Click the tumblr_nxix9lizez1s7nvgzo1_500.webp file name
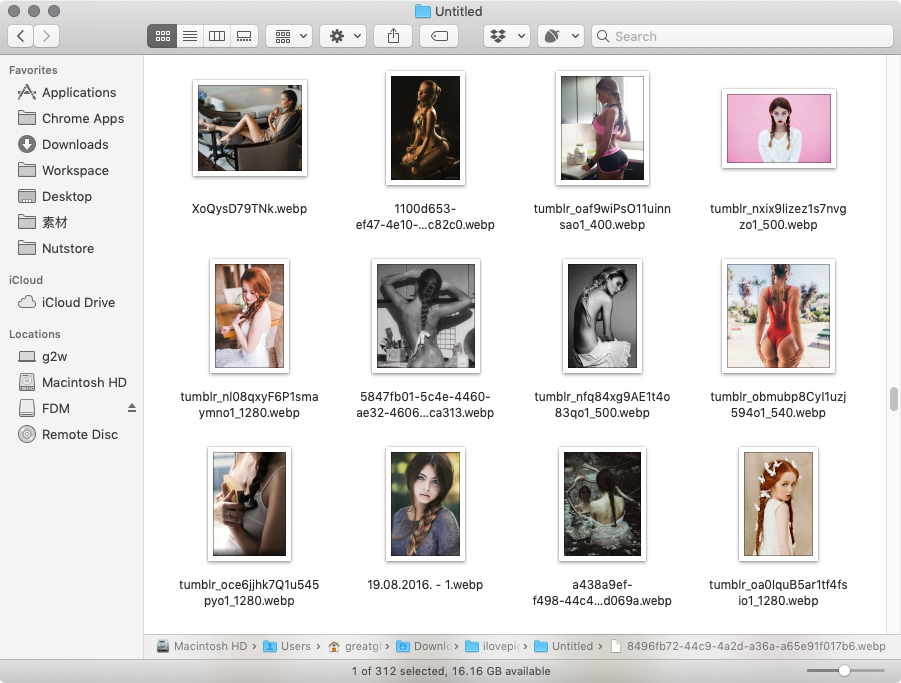The width and height of the screenshot is (901, 683). pyautogui.click(x=779, y=217)
